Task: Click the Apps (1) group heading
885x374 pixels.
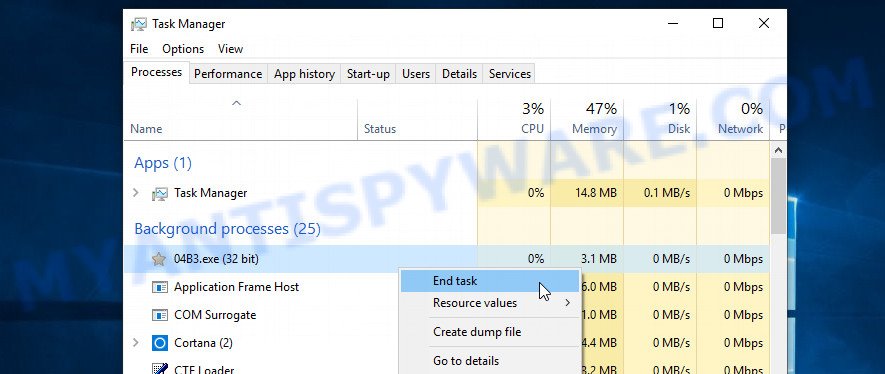Action: pos(163,163)
